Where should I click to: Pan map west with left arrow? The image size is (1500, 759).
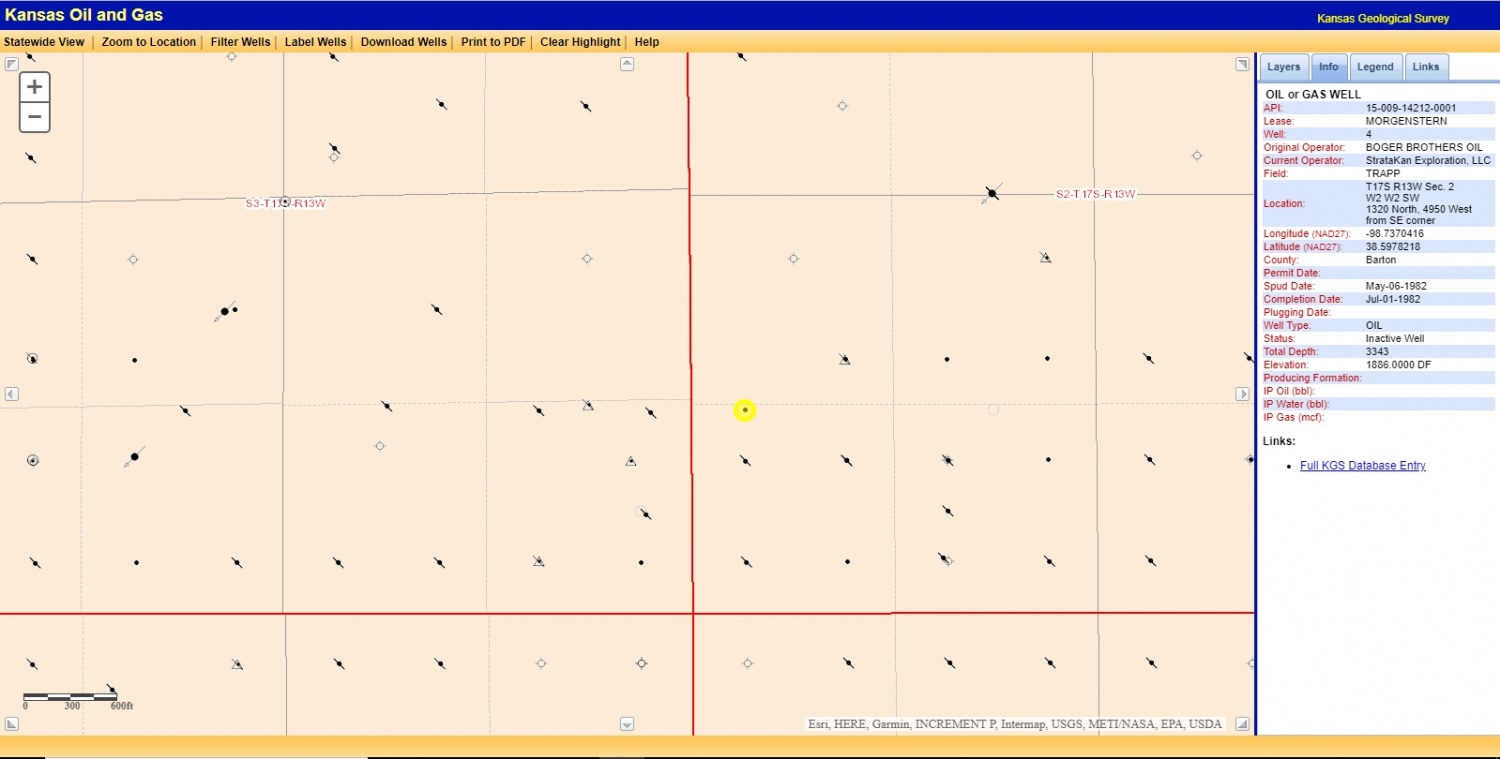pos(12,394)
